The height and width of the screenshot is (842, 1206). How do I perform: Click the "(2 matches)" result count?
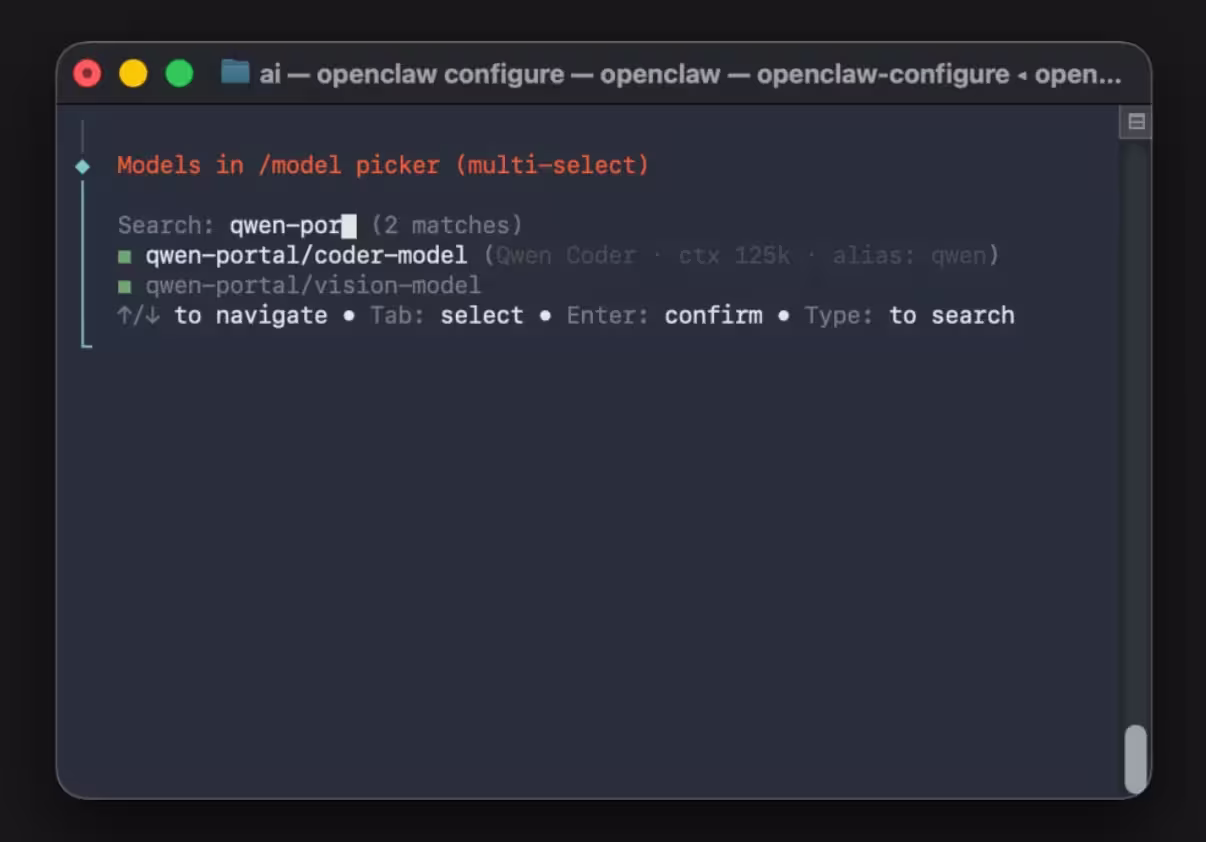point(446,226)
